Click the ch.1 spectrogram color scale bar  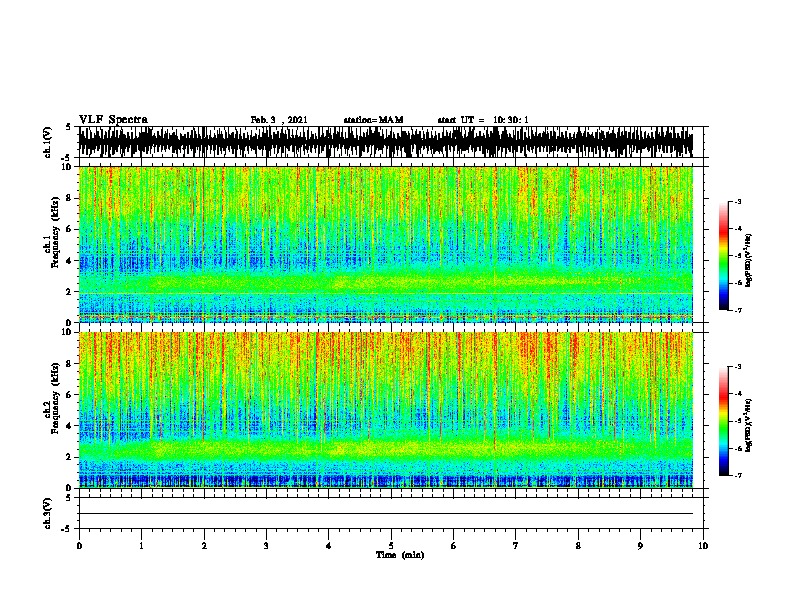pyautogui.click(x=724, y=256)
